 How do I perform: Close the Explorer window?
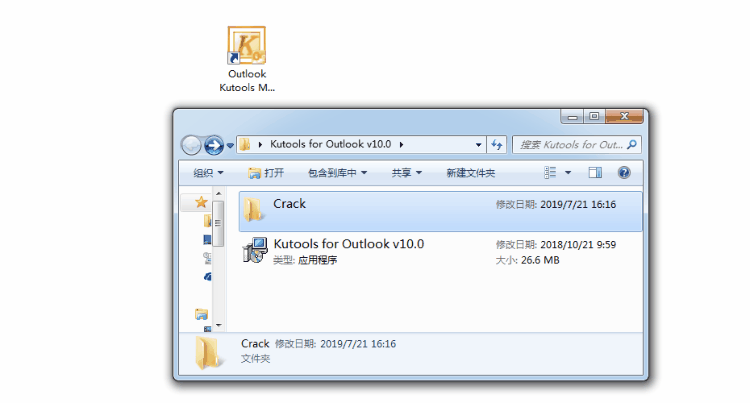coord(624,116)
